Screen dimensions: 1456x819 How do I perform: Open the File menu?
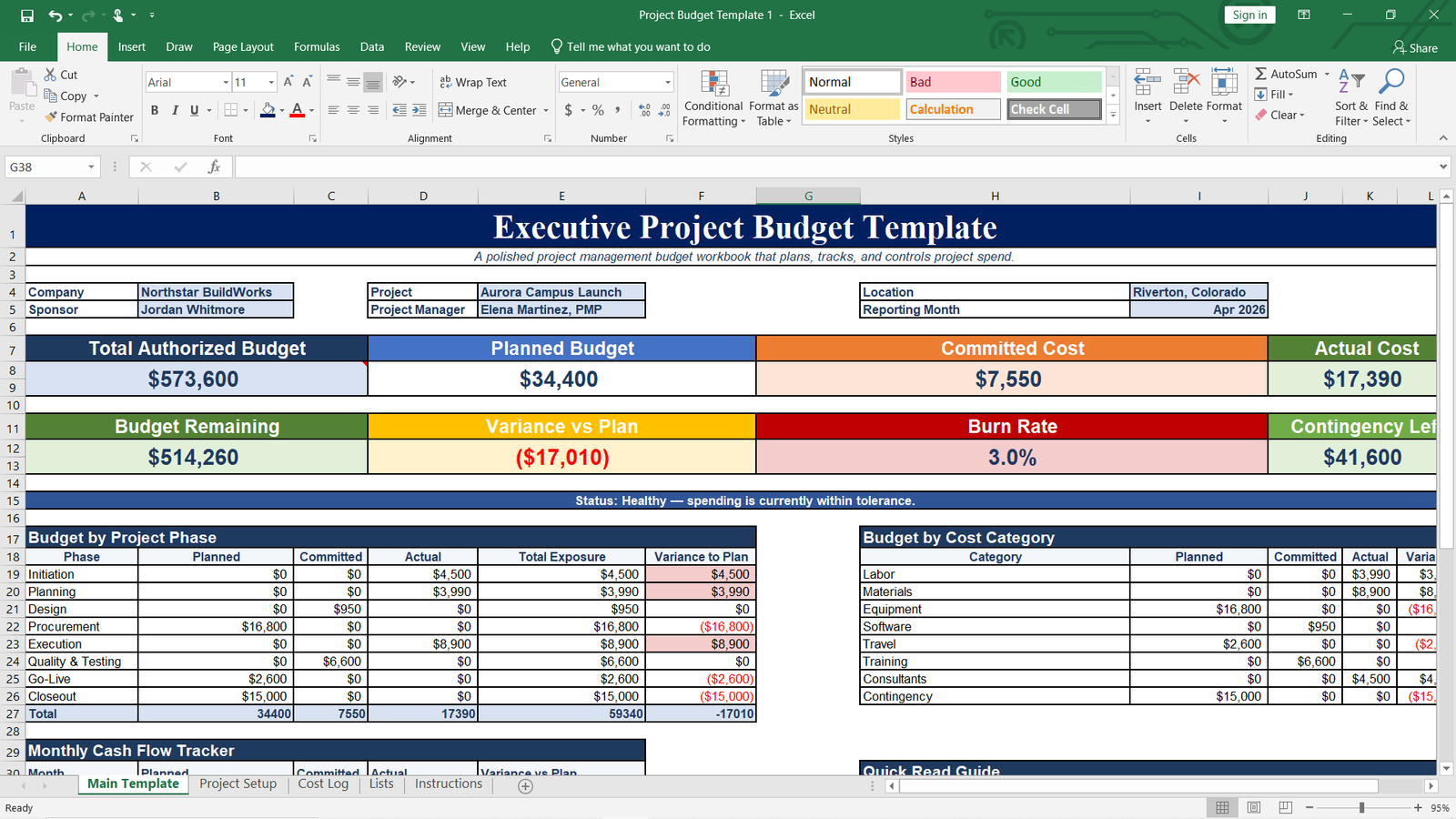click(x=27, y=47)
